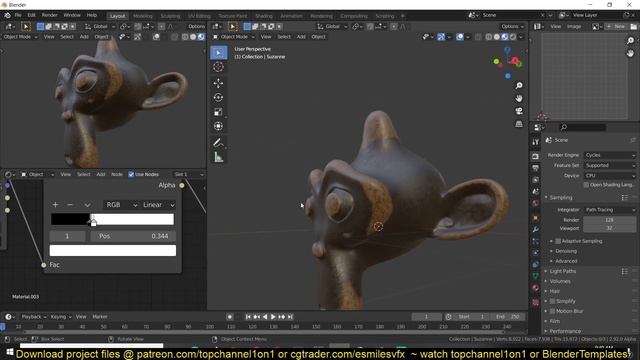Open the Help menu
640x360 pixels.
click(91, 15)
